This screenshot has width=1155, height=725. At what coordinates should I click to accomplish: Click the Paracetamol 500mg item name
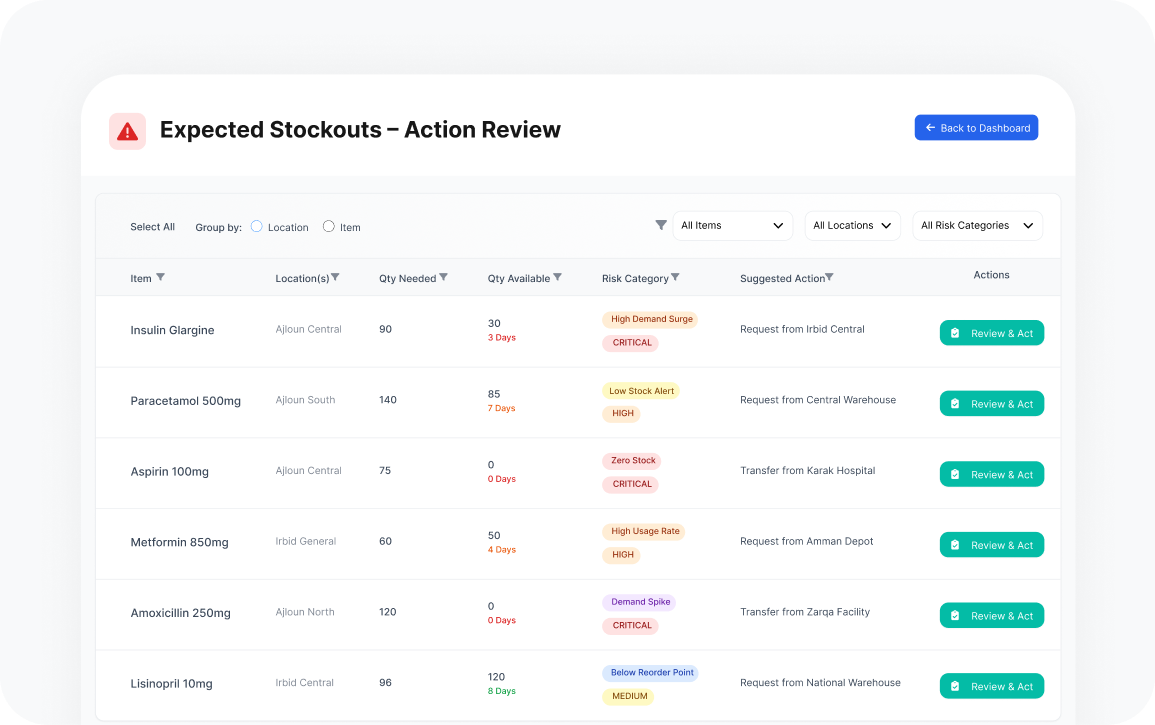tap(186, 401)
